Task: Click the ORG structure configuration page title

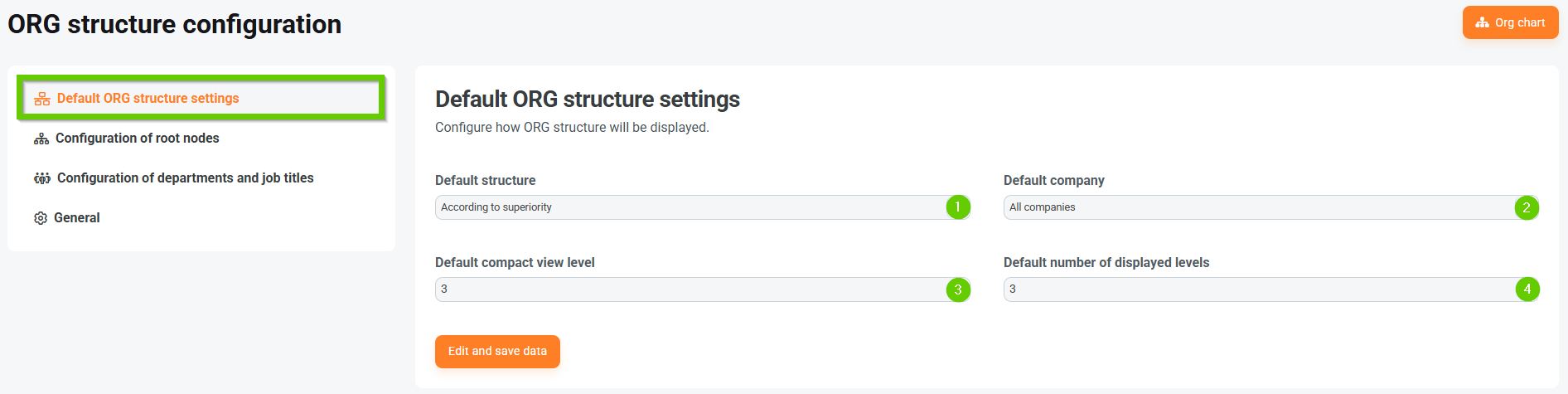Action: 174,25
